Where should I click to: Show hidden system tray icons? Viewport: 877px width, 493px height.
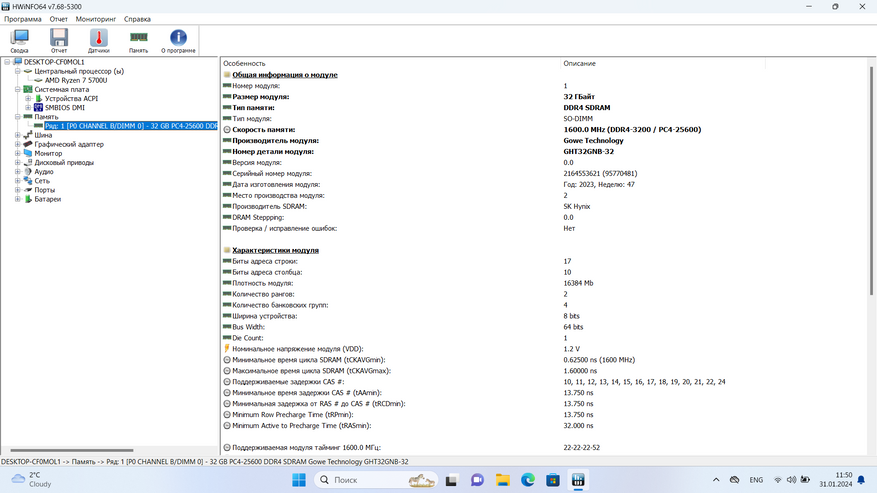(716, 480)
